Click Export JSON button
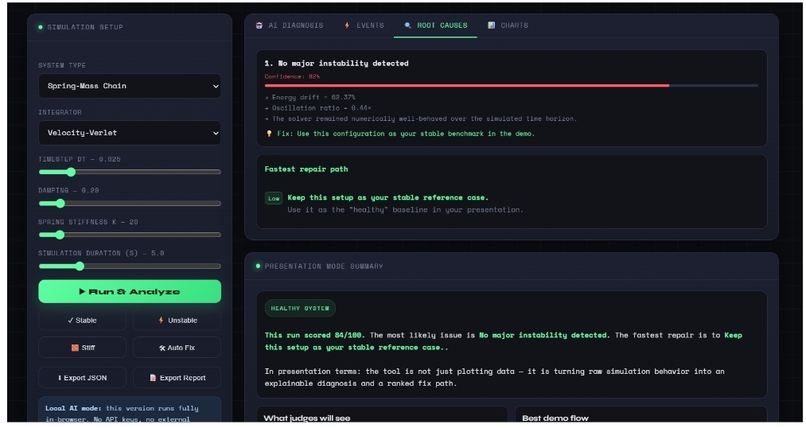Screen dimensions: 806x428 click(82, 378)
